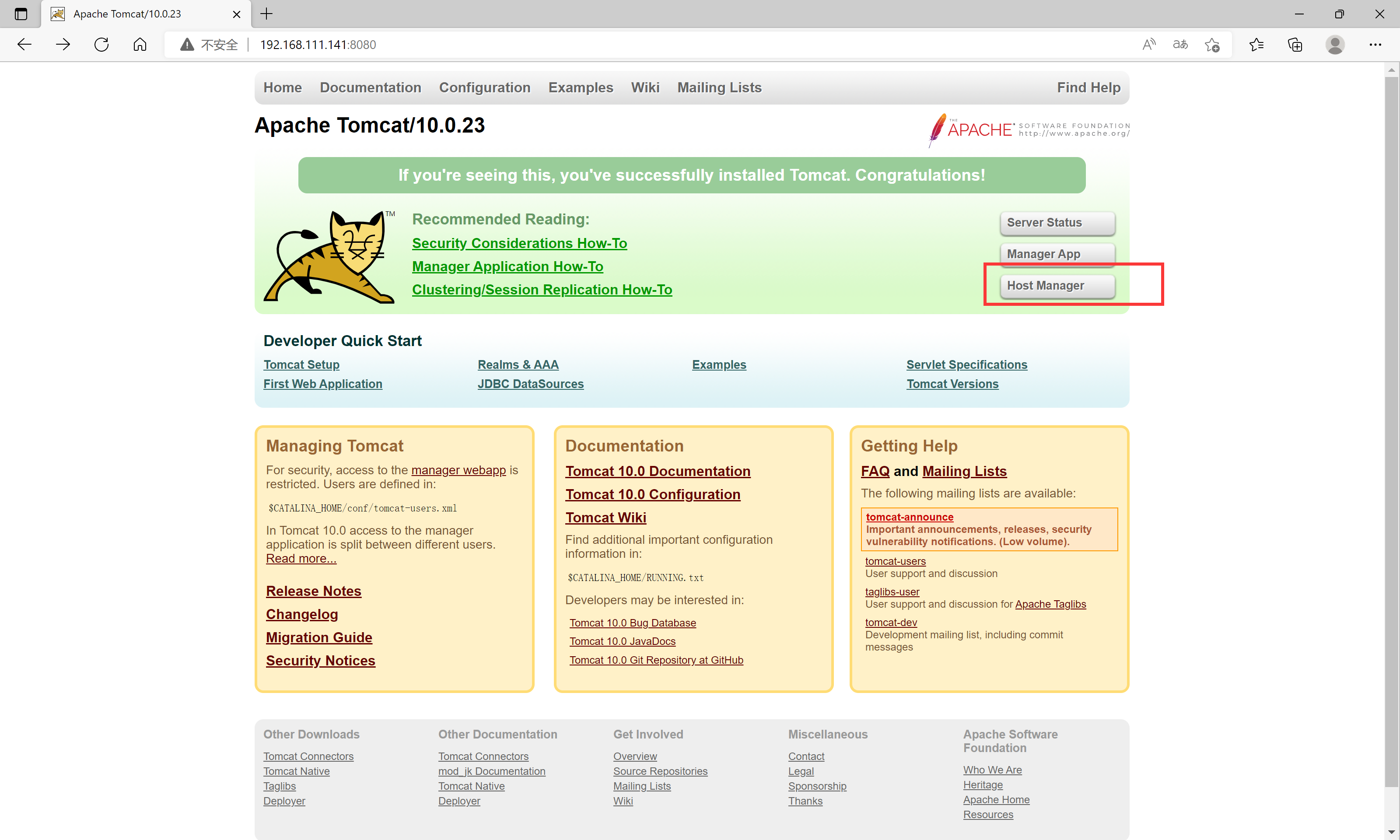The width and height of the screenshot is (1400, 840).
Task: Add this page to favorites star
Action: (1212, 45)
